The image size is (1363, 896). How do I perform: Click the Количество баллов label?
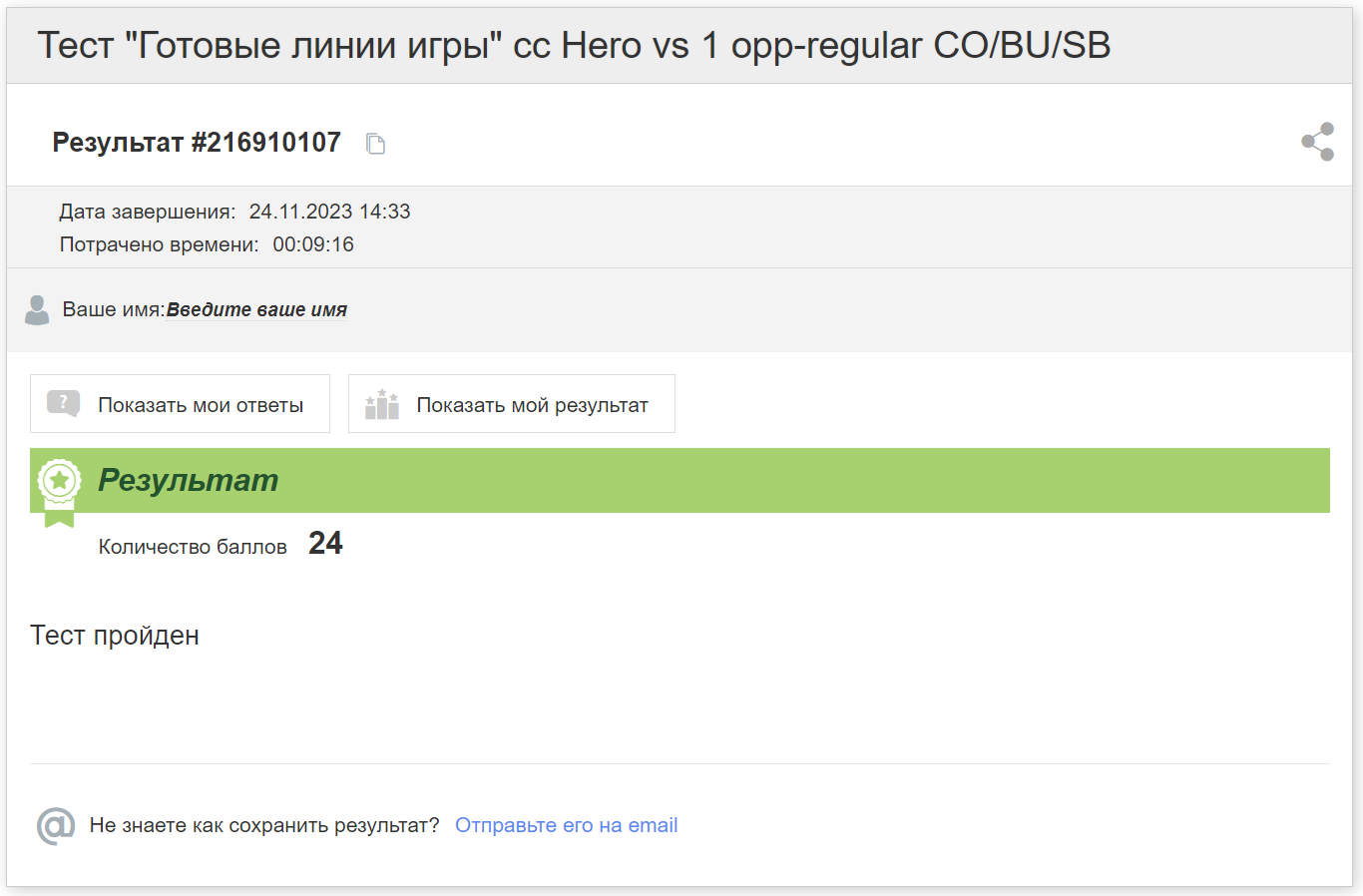point(193,547)
